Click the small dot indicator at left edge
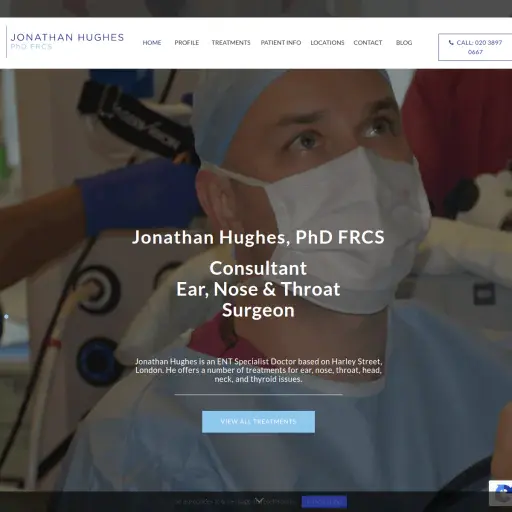The width and height of the screenshot is (512, 512). [x=6, y=317]
